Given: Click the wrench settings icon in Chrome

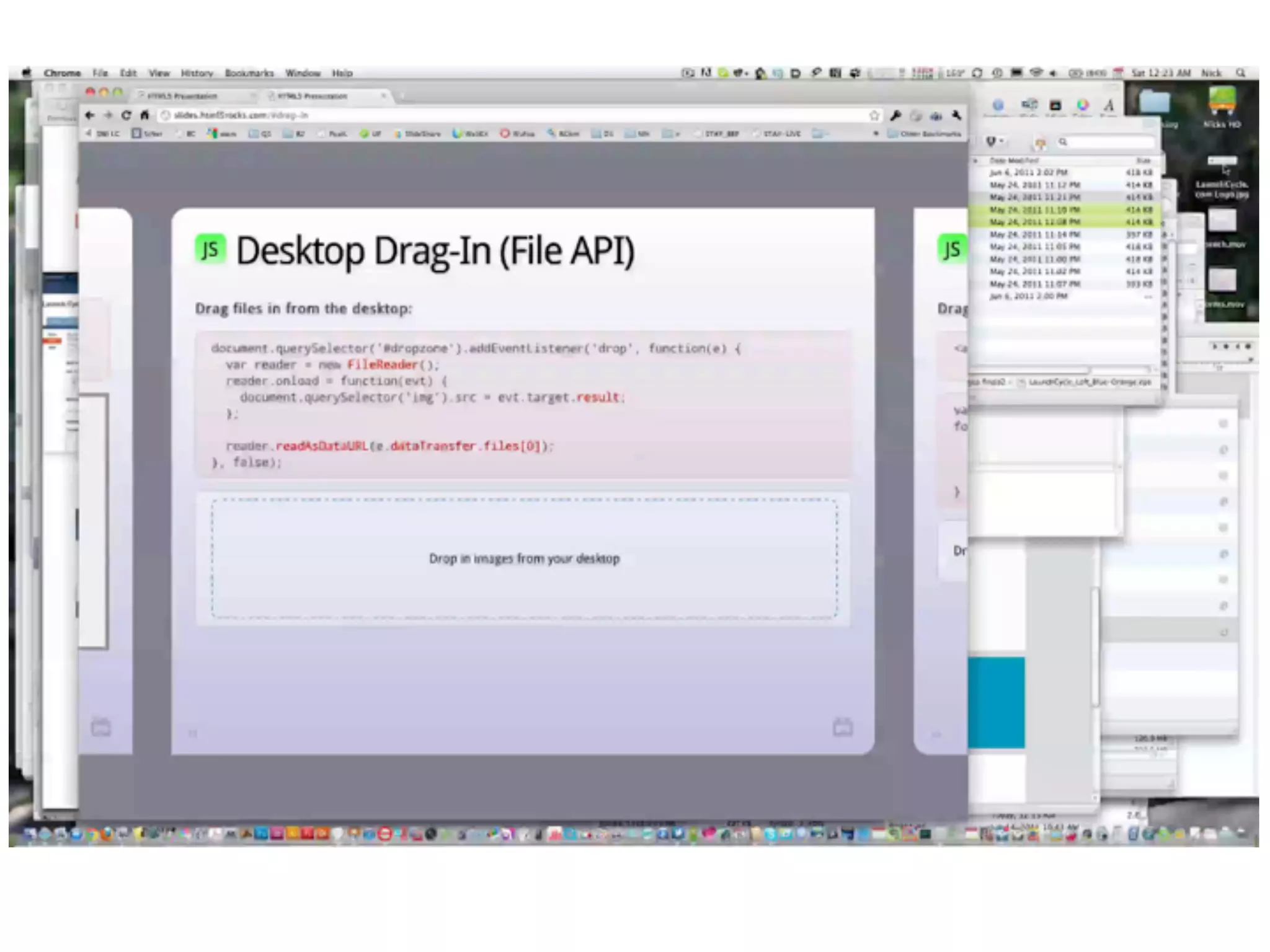Looking at the screenshot, I should pos(957,115).
